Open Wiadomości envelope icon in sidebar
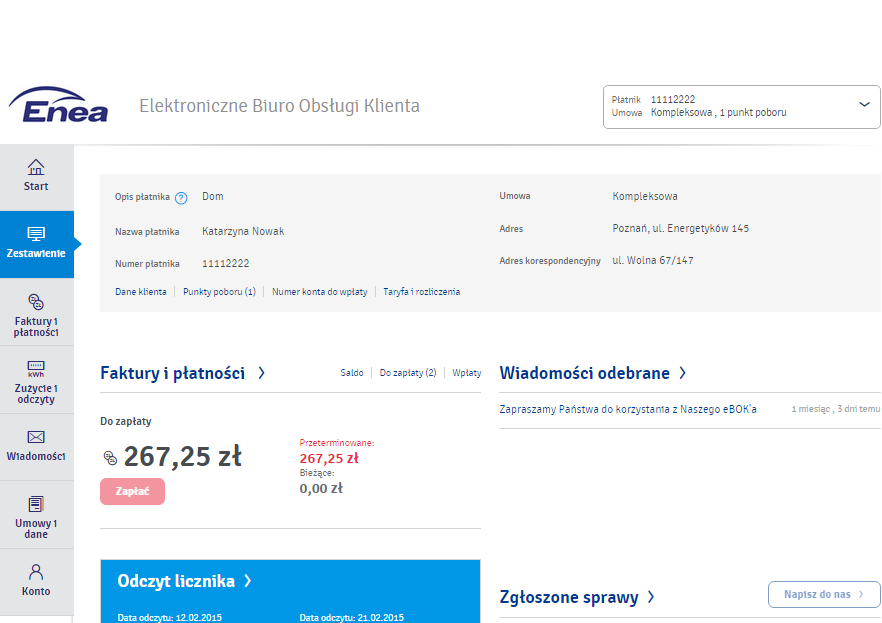882x623 pixels. pos(36,437)
